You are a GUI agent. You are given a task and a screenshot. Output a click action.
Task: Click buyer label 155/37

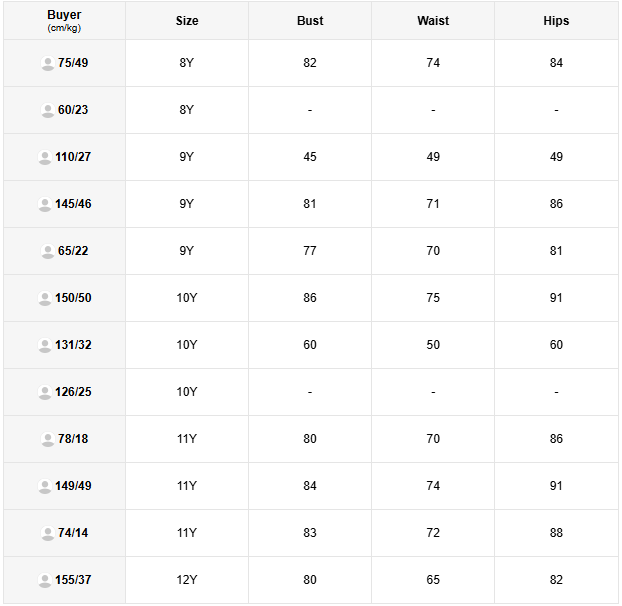click(73, 580)
